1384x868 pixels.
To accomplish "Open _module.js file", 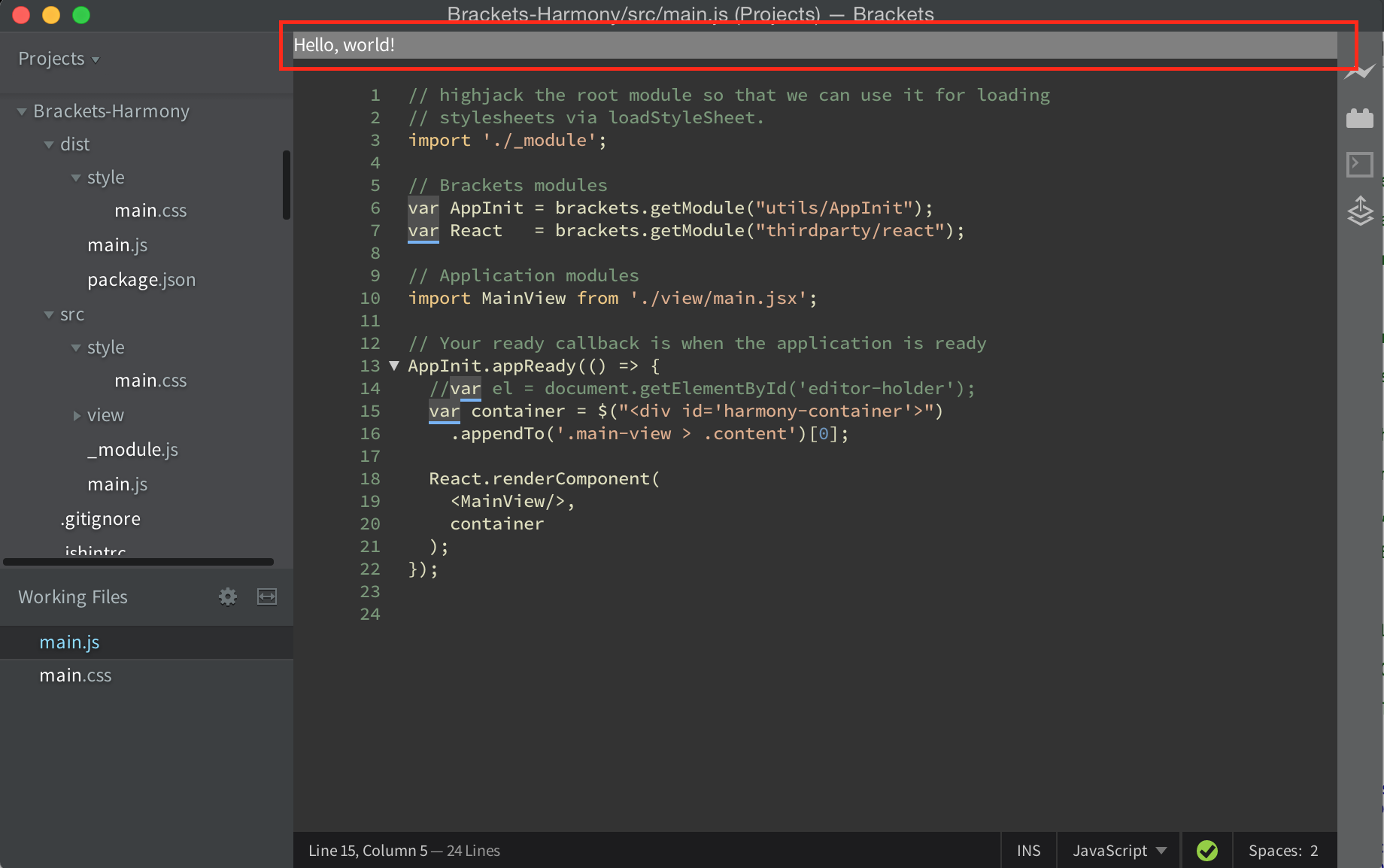I will pyautogui.click(x=132, y=450).
